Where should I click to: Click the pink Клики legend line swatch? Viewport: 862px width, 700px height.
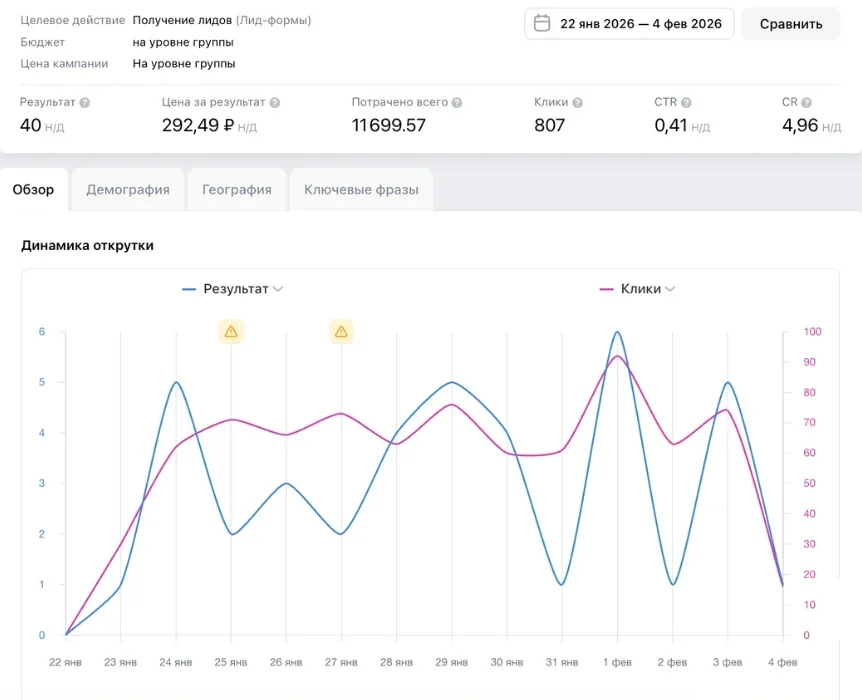606,289
